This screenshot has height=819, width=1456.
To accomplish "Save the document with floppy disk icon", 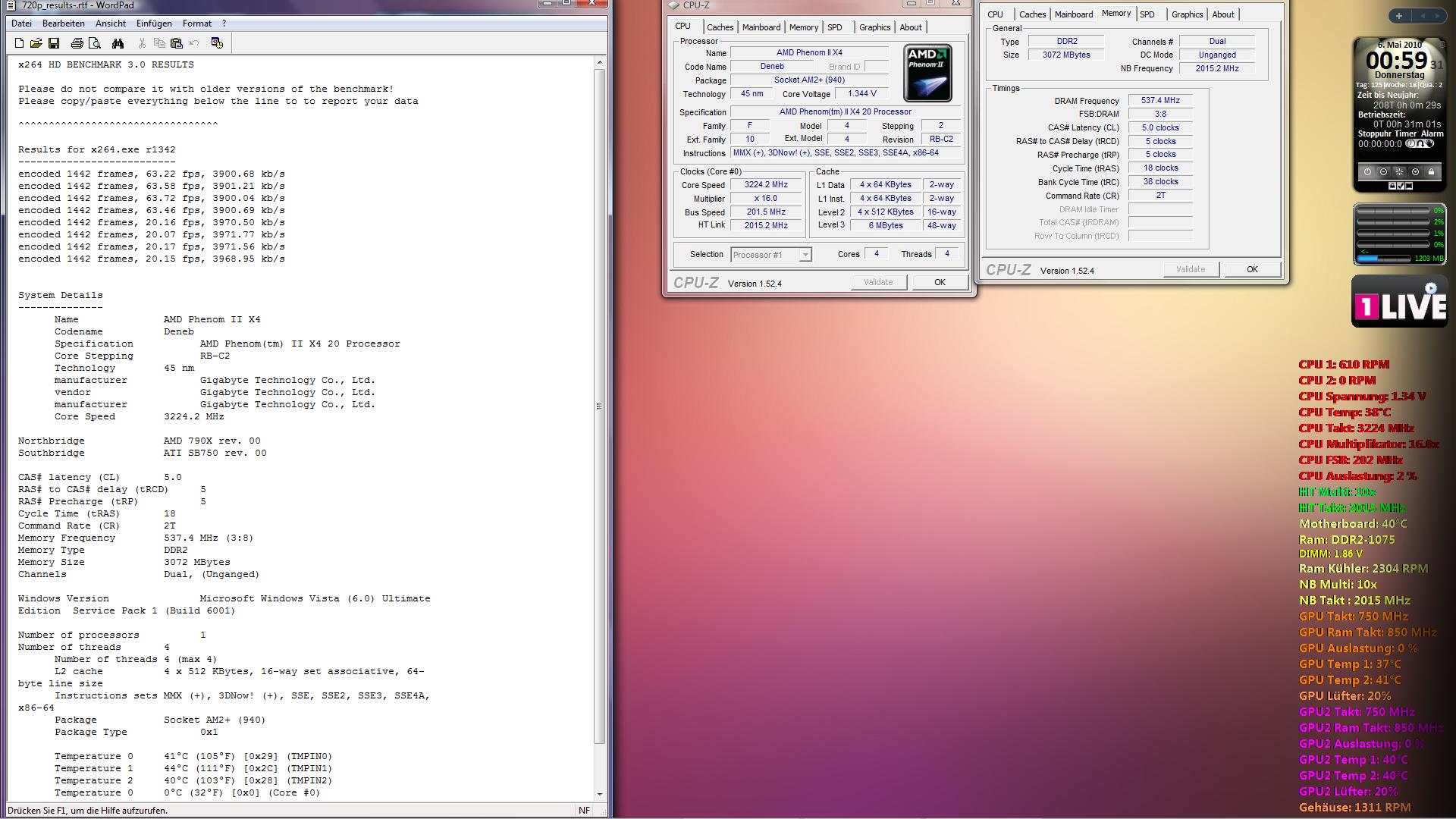I will pyautogui.click(x=54, y=43).
